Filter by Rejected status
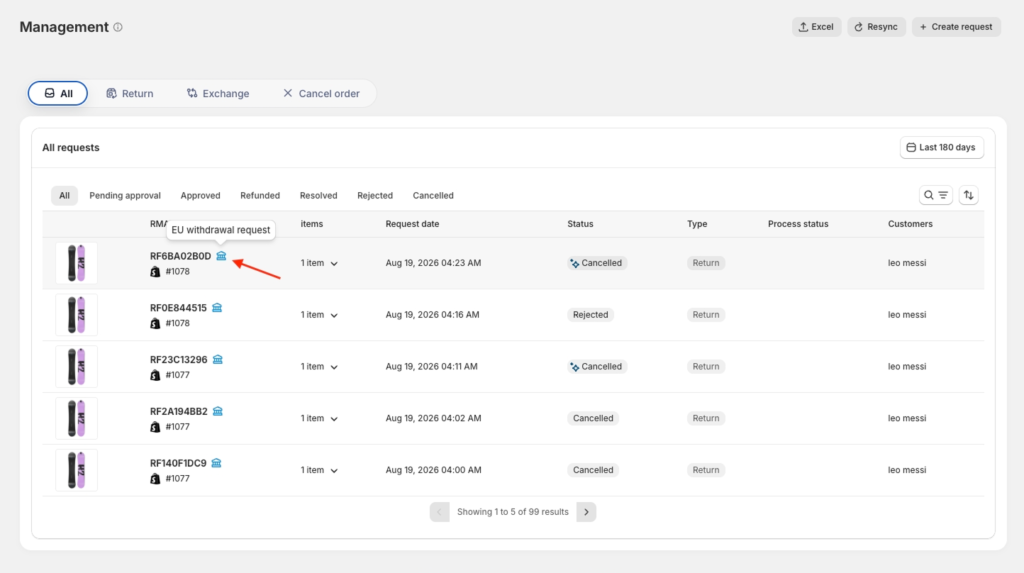The image size is (1024, 573). pos(375,195)
